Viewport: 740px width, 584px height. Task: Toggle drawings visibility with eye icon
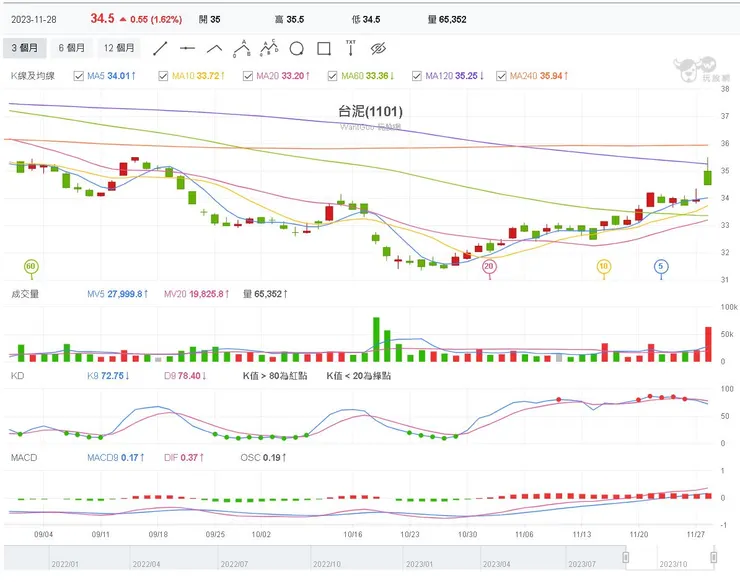pyautogui.click(x=378, y=48)
